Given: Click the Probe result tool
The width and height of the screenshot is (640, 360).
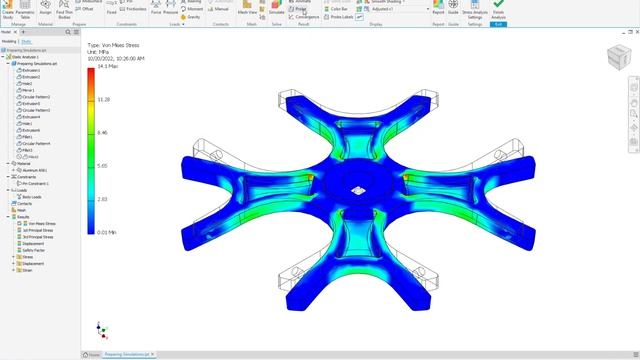Looking at the screenshot, I should point(298,9).
